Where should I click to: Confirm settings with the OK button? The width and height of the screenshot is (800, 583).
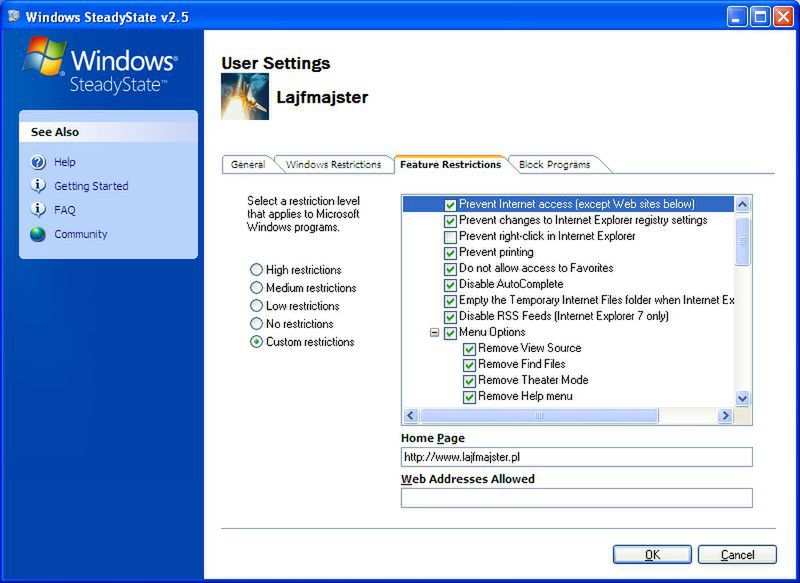click(652, 554)
